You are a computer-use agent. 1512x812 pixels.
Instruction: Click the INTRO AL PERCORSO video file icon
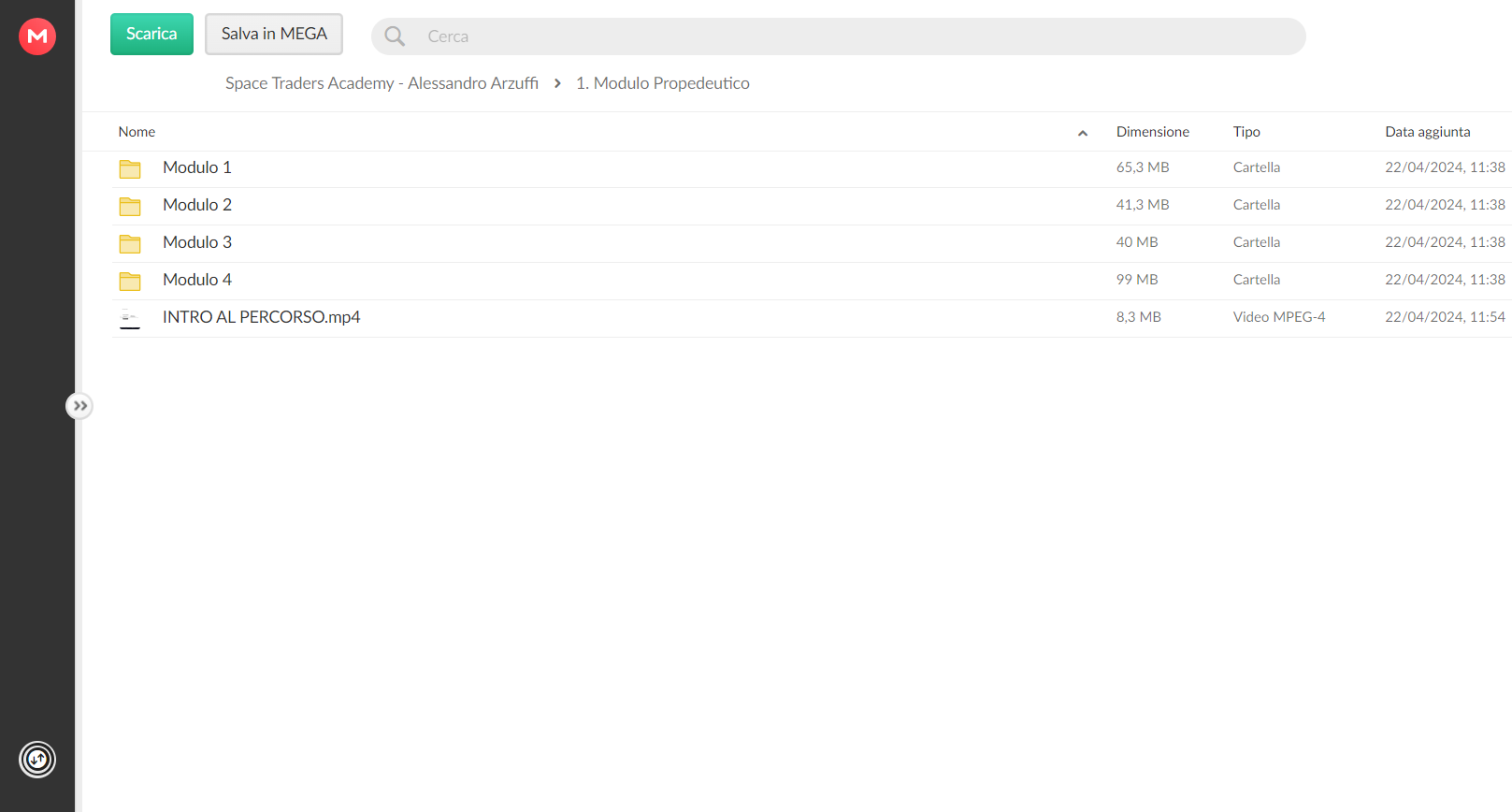pos(130,318)
